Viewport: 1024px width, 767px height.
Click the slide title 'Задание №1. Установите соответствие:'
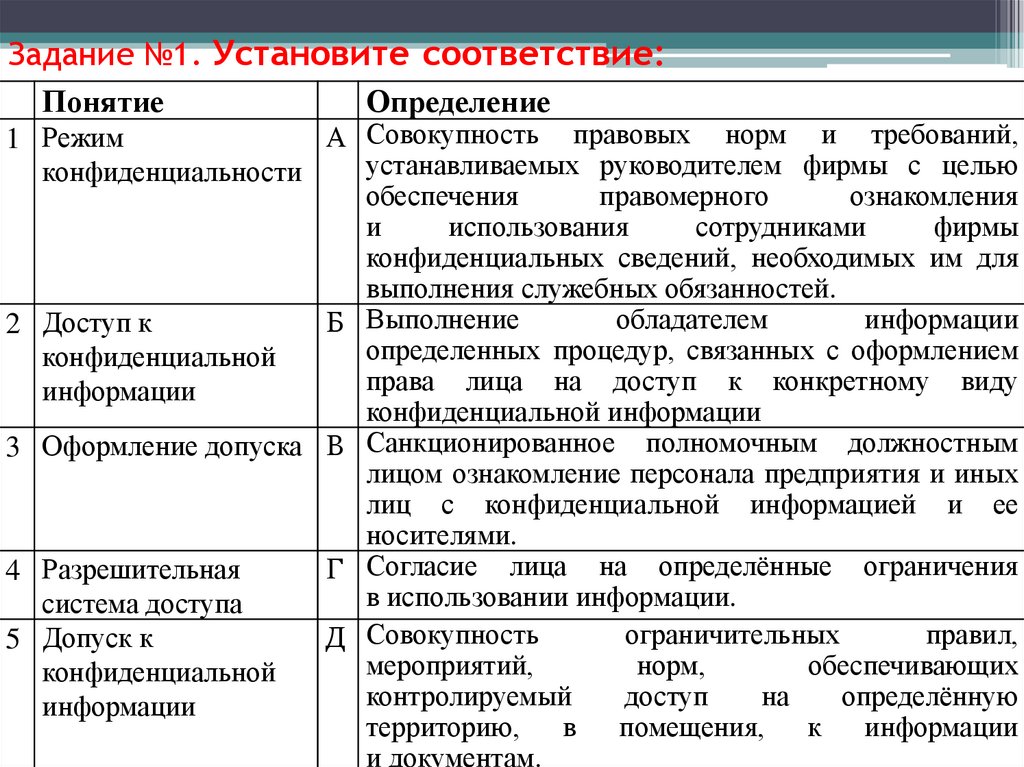click(x=336, y=54)
